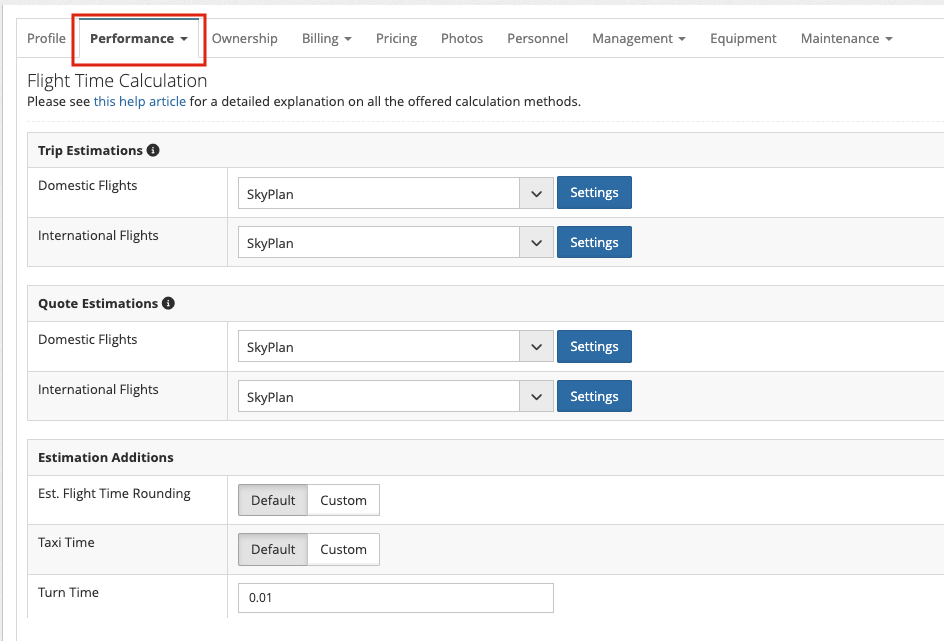Expand the Management tab menu
This screenshot has width=944, height=641.
coord(639,39)
